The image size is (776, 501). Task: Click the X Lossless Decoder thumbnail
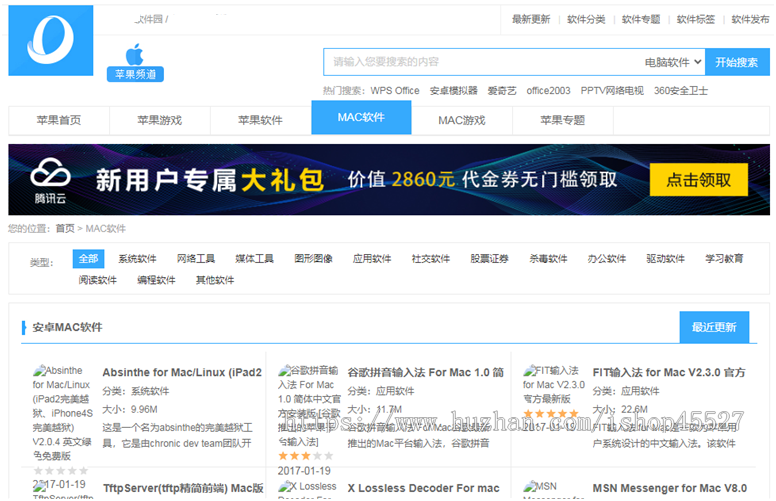307,489
